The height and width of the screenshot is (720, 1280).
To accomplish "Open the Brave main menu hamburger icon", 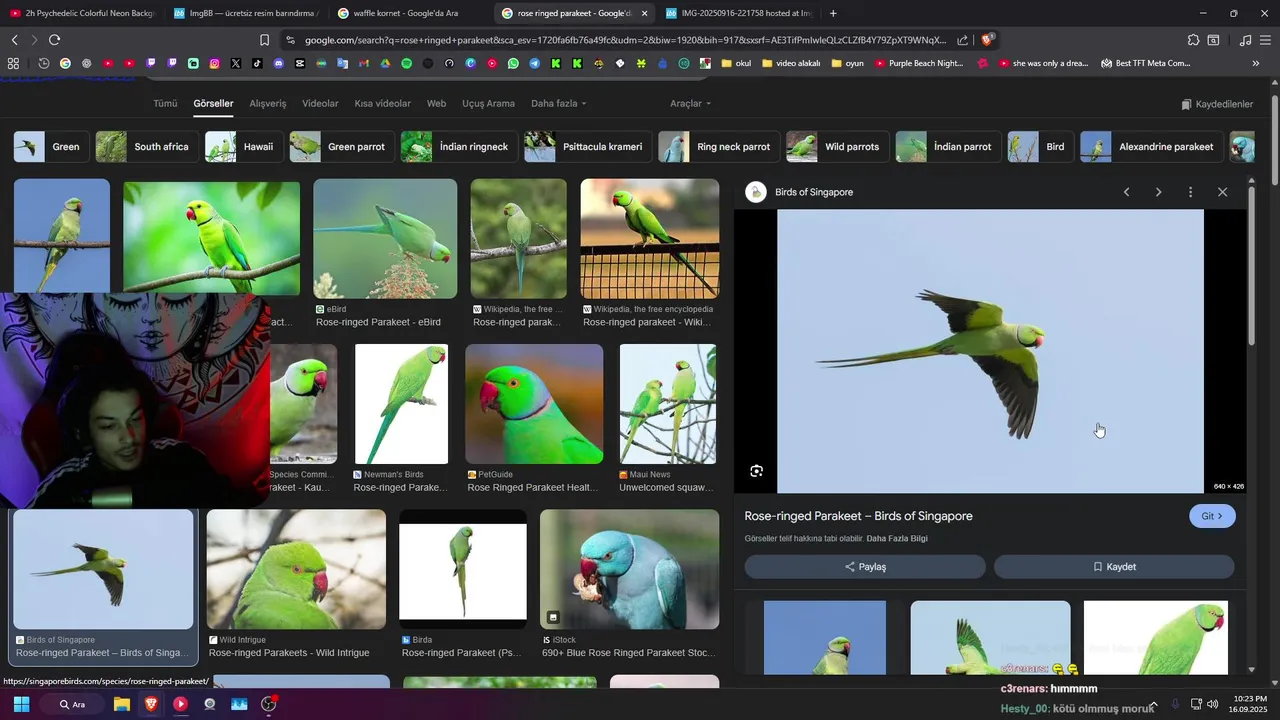I will click(x=1265, y=40).
